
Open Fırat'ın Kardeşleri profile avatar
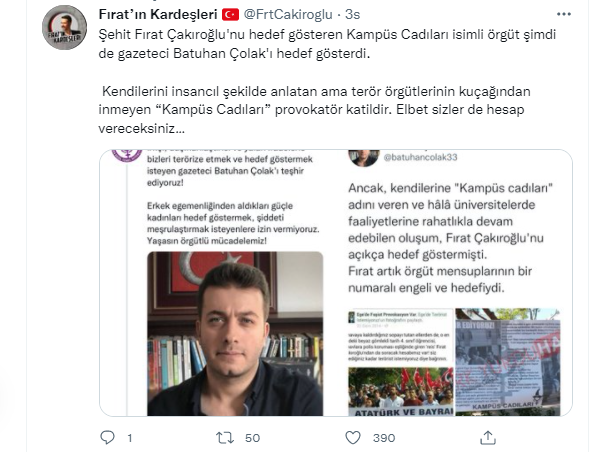coord(64,27)
